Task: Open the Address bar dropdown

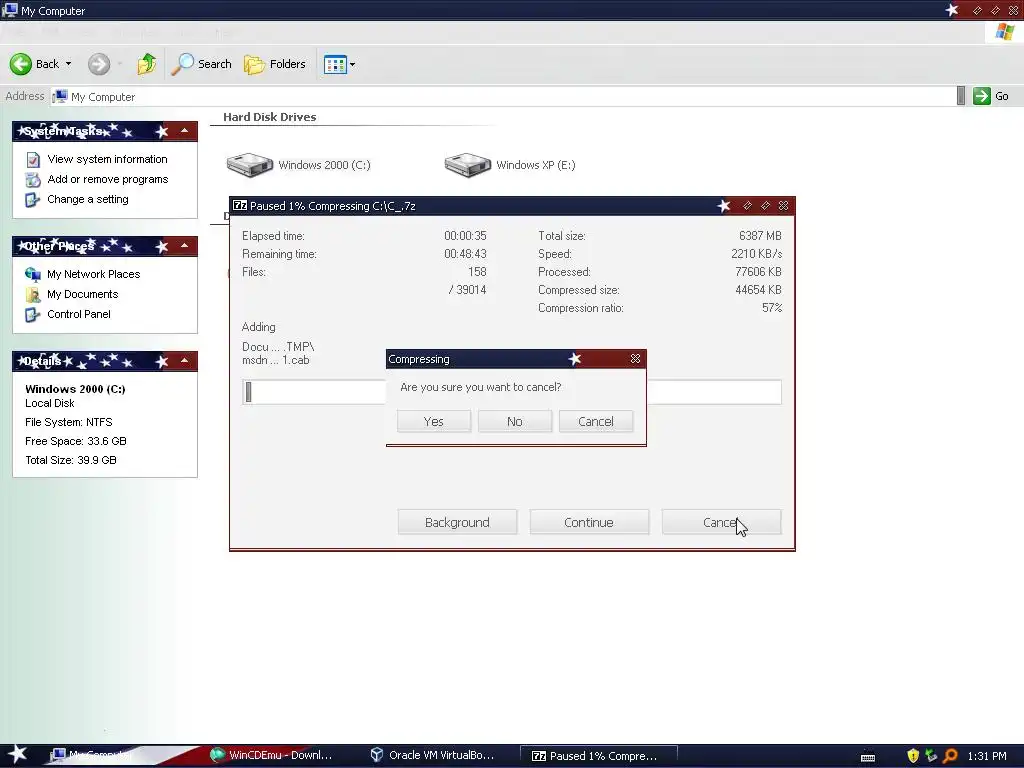Action: pyautogui.click(x=961, y=95)
